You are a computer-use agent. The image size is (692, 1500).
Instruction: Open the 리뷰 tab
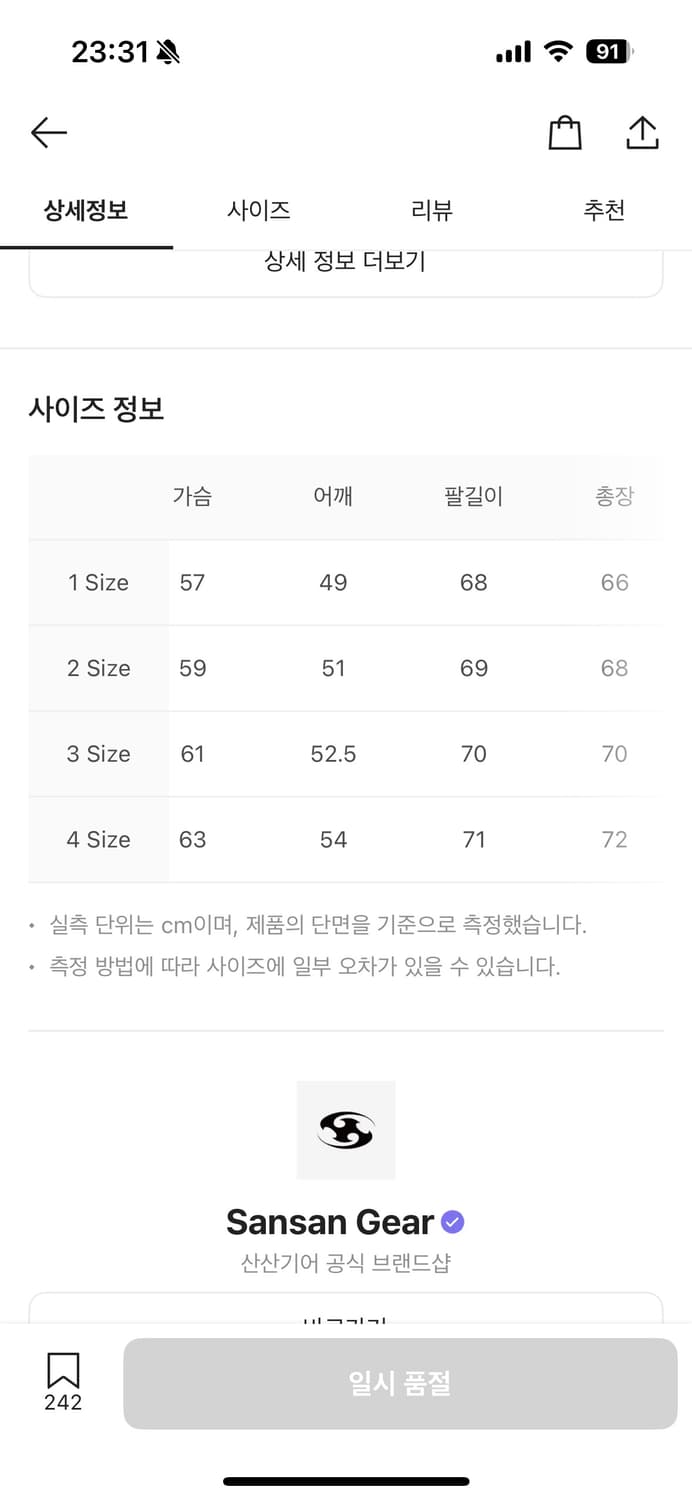[x=431, y=210]
